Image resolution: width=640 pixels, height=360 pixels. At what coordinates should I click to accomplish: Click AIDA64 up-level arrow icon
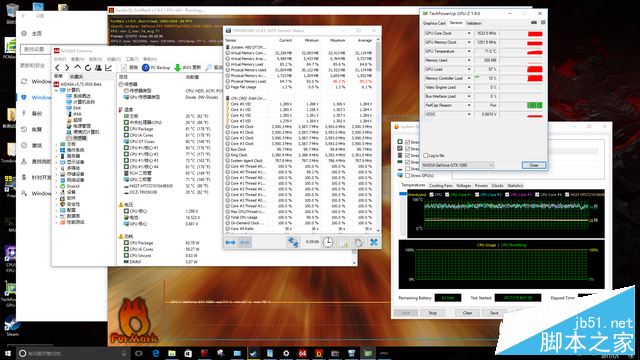click(x=78, y=67)
